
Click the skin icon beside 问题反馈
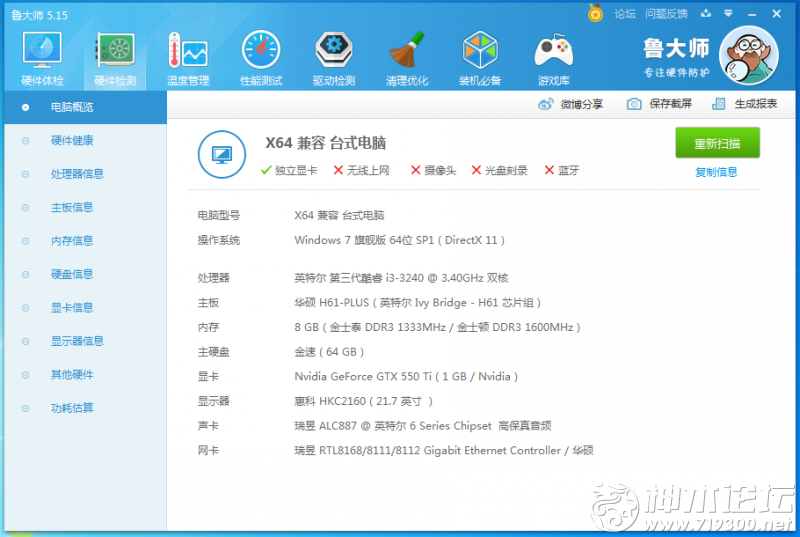(x=706, y=13)
